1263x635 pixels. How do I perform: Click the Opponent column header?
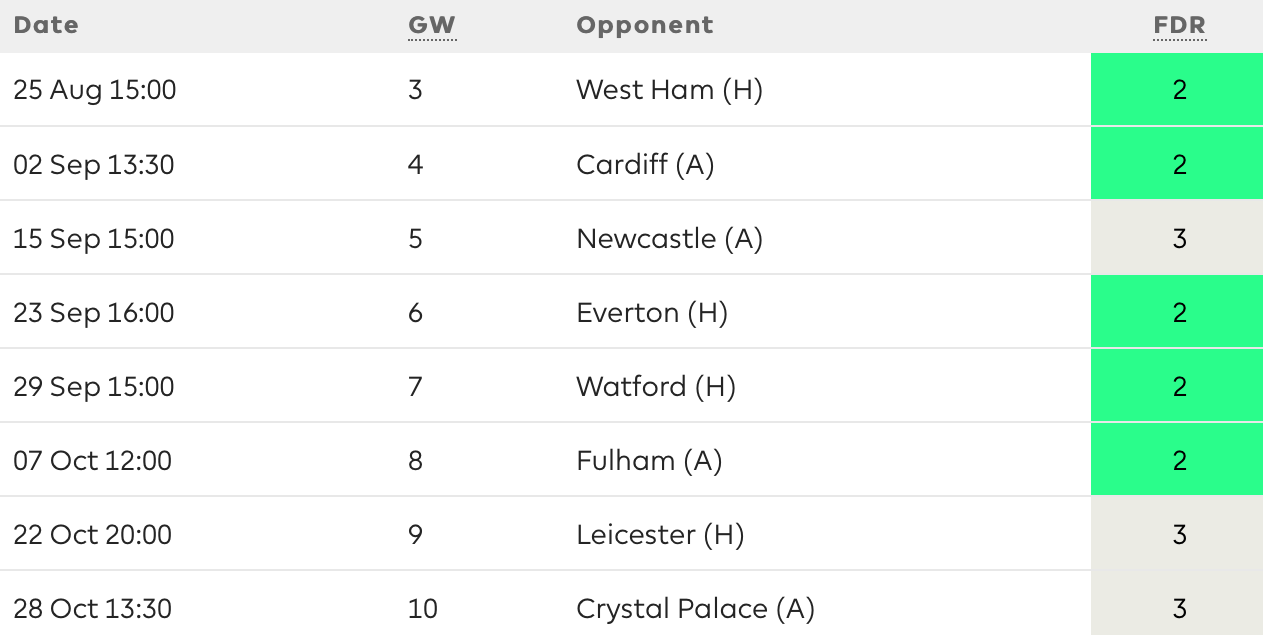[x=645, y=25]
